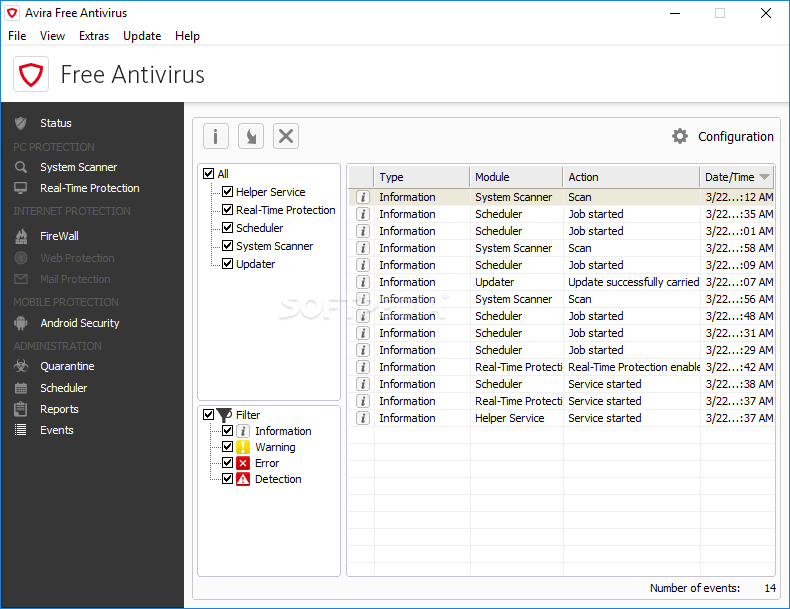790x609 pixels.
Task: Click info icon of Updater event row
Action: 363,282
